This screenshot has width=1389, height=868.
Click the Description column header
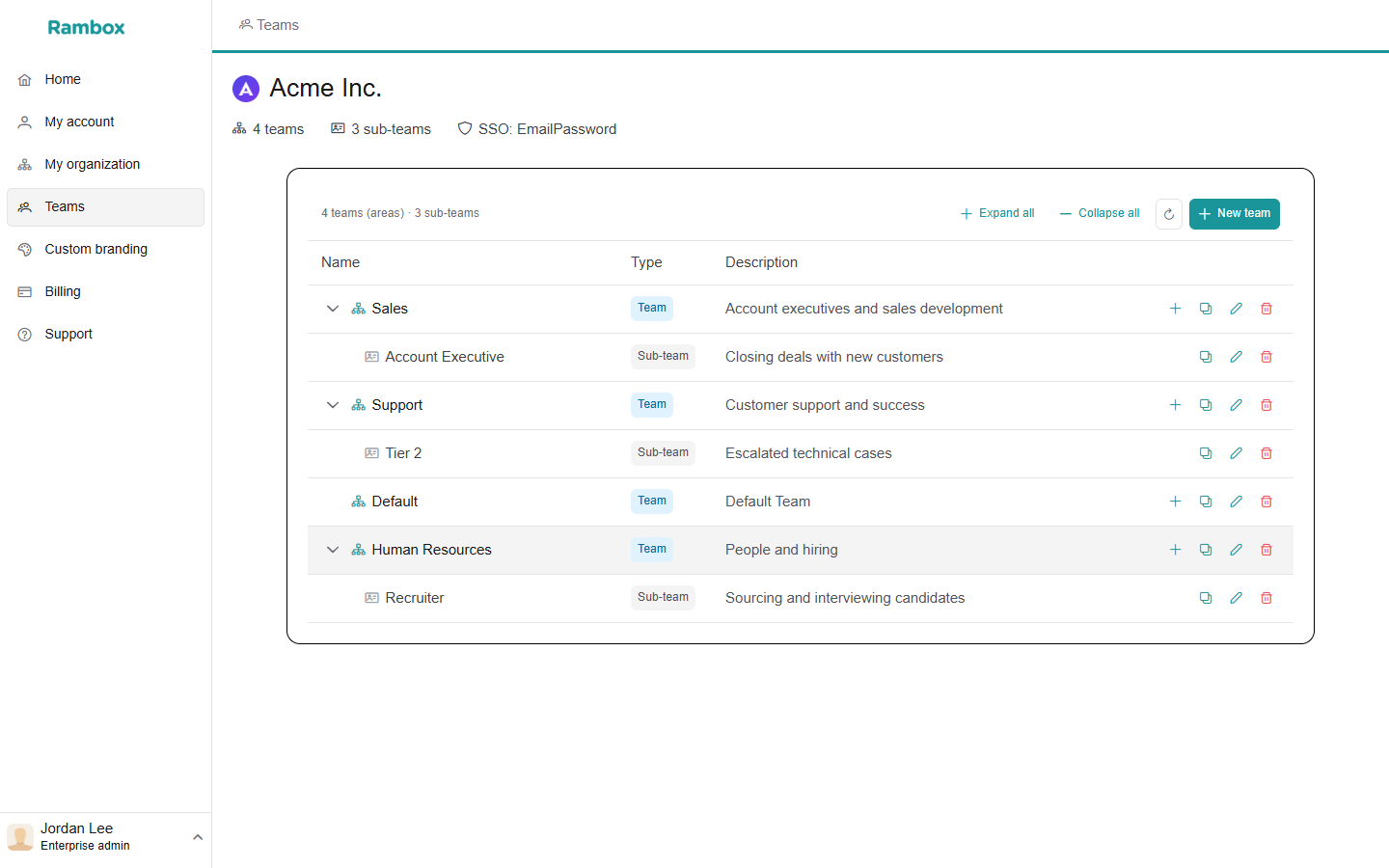coord(761,262)
